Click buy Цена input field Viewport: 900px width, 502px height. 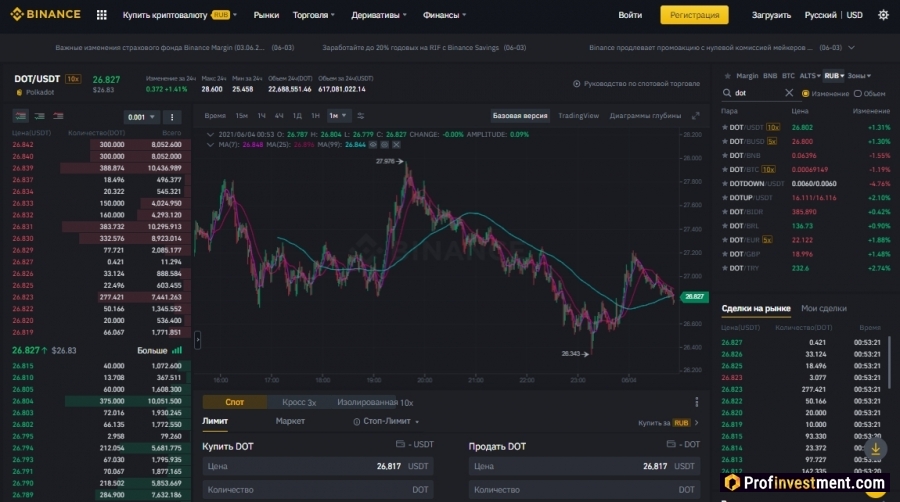click(318, 466)
